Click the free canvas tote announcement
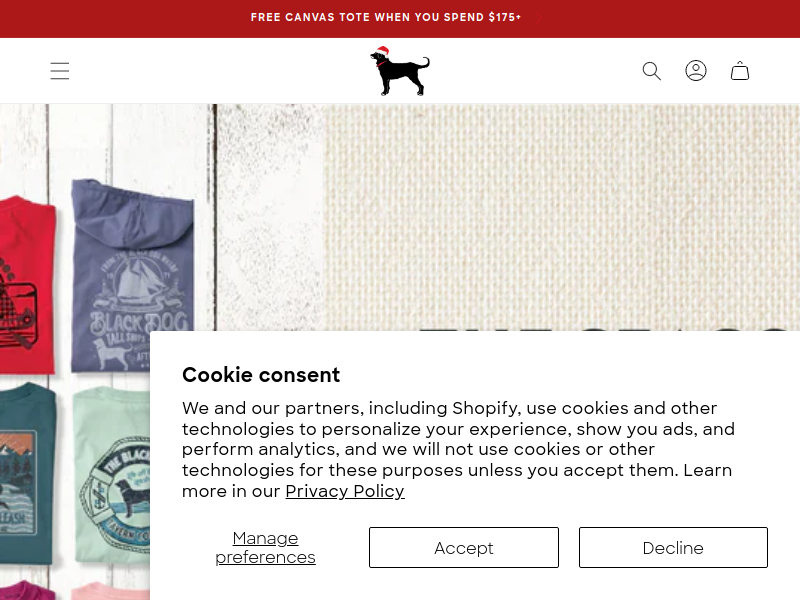The width and height of the screenshot is (800, 600). click(x=386, y=18)
